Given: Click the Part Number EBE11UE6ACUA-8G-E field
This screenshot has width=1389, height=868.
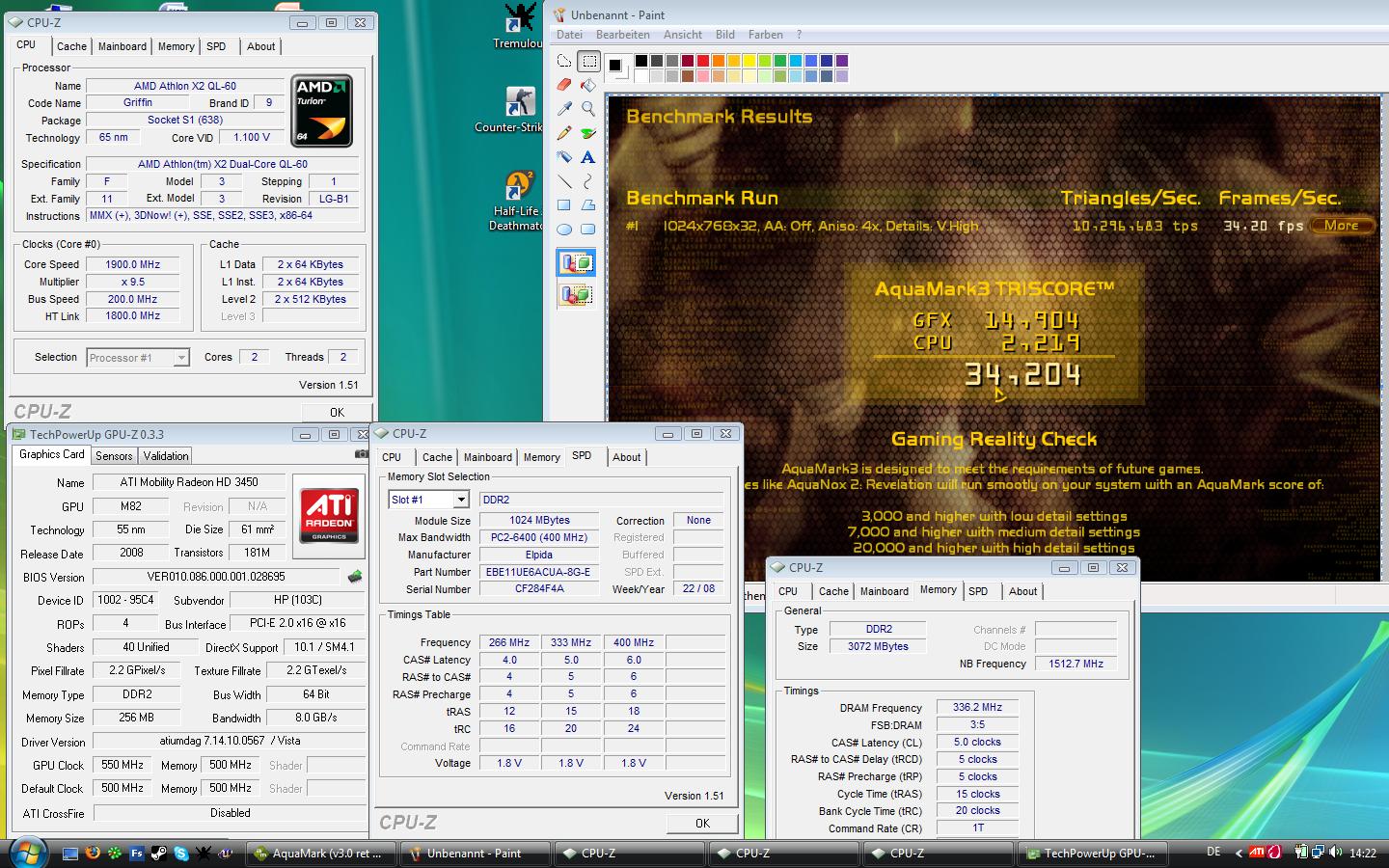Looking at the screenshot, I should click(538, 572).
